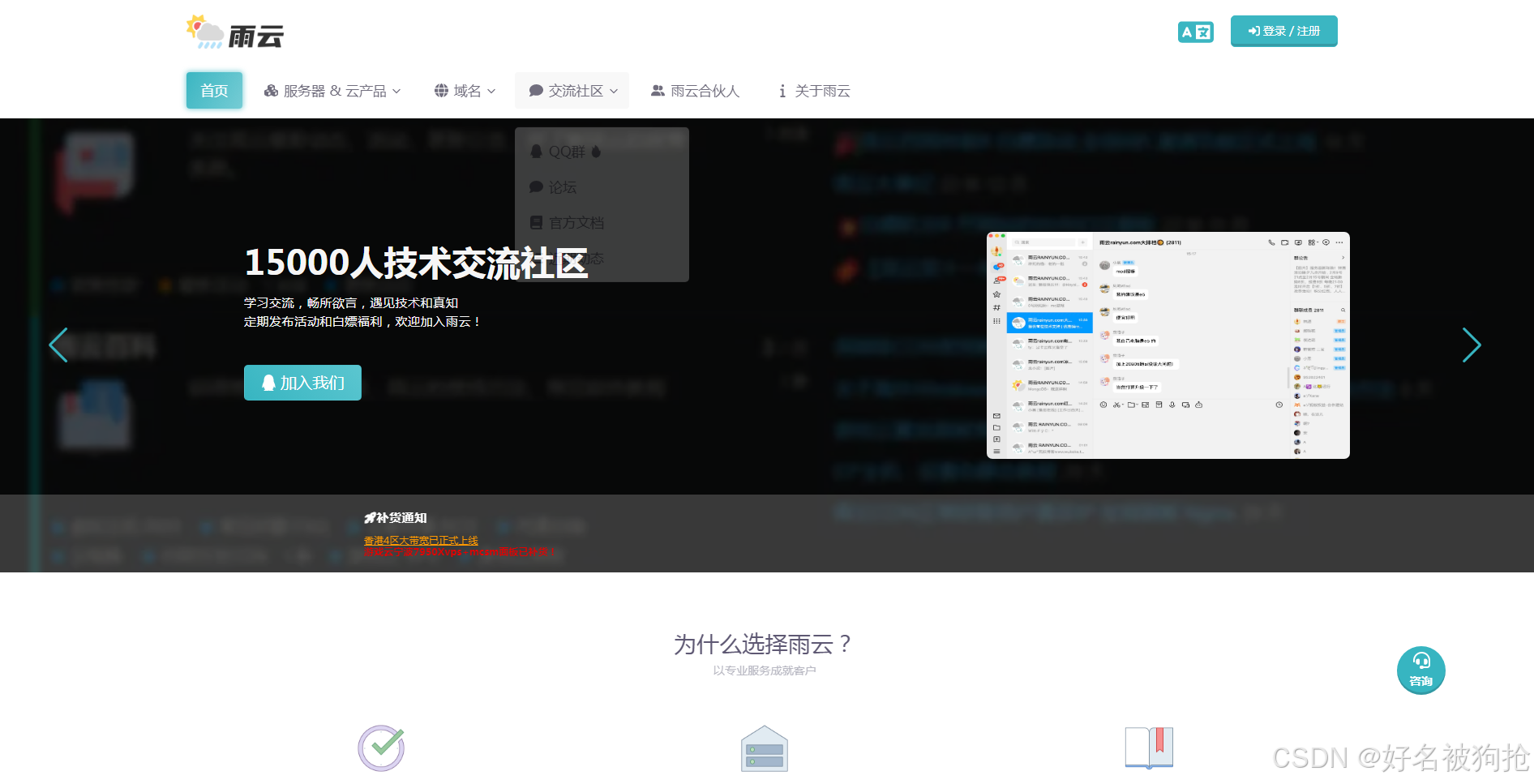Choose QQ群 in the dropdown list
The width and height of the screenshot is (1534, 784).
(x=566, y=152)
